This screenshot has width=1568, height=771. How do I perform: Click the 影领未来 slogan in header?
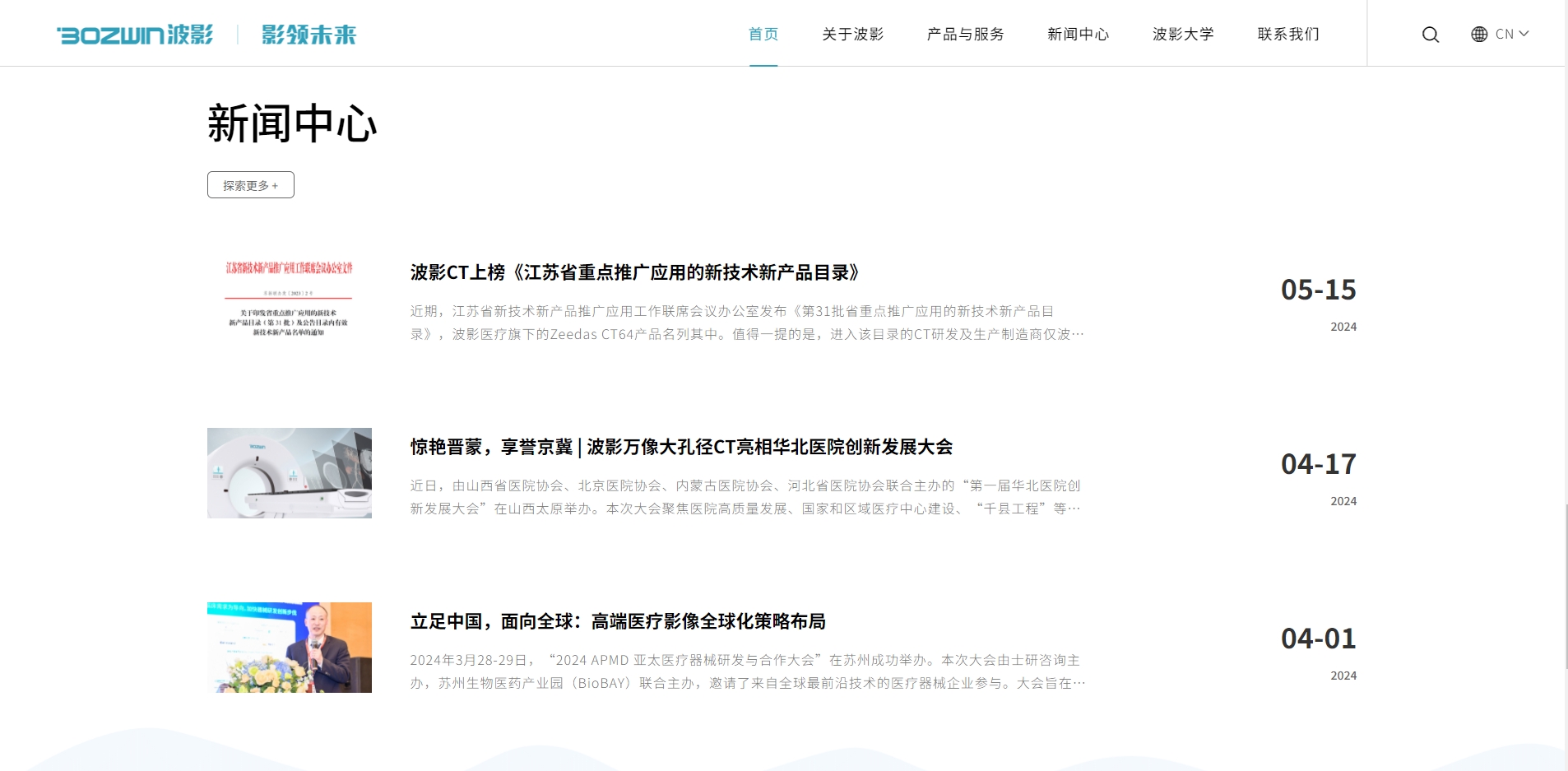click(x=309, y=35)
